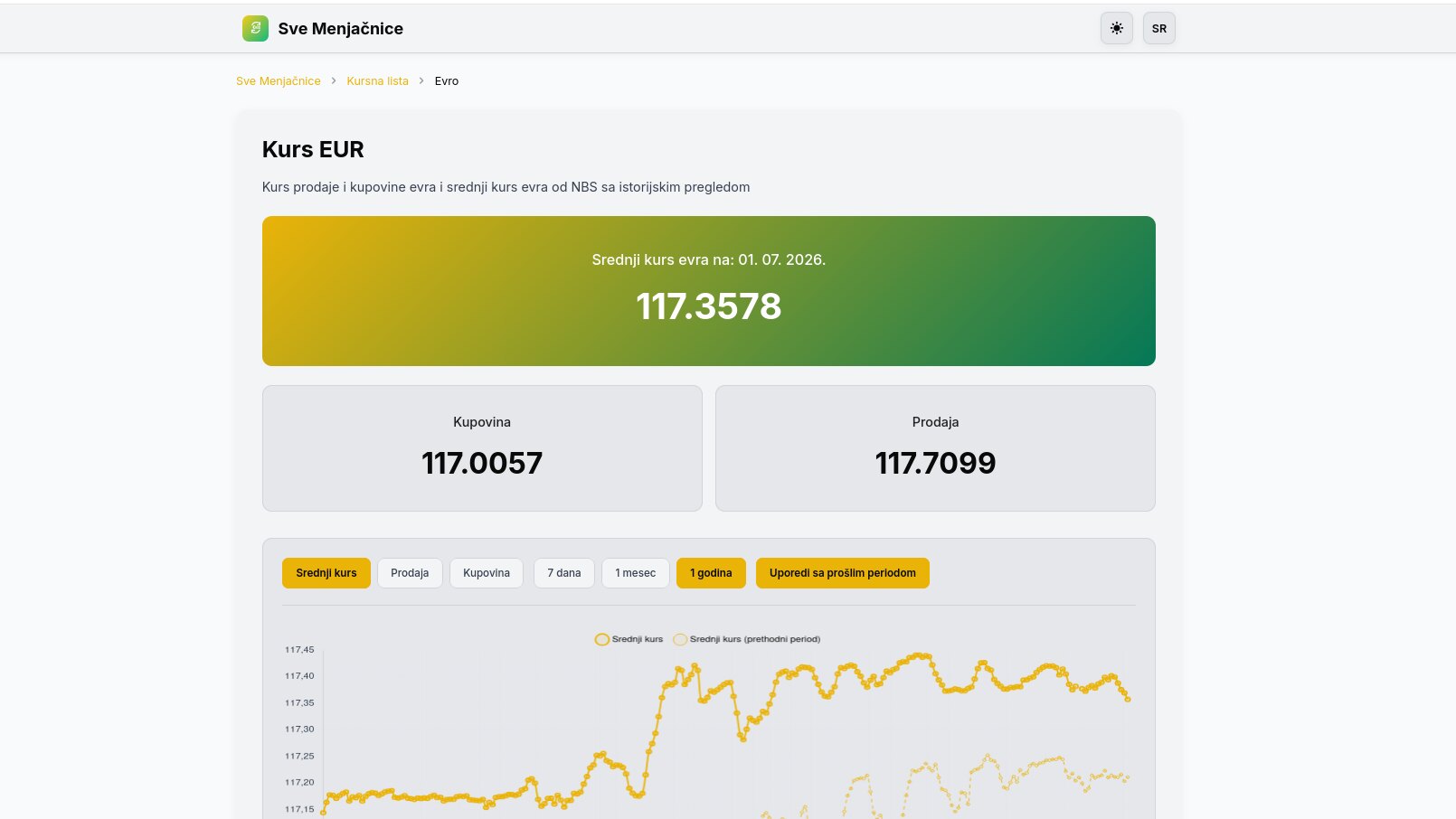Image resolution: width=1456 pixels, height=819 pixels.
Task: Click the Prodaja value 117.7099
Action: pyautogui.click(x=935, y=463)
